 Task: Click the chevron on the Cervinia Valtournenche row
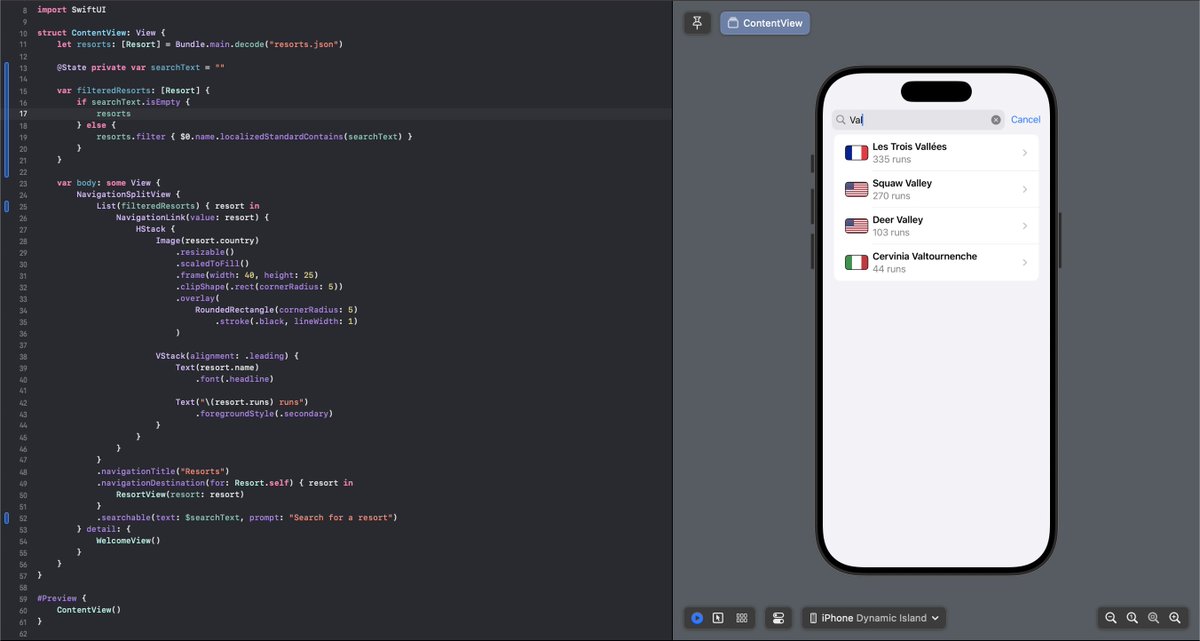point(1025,263)
